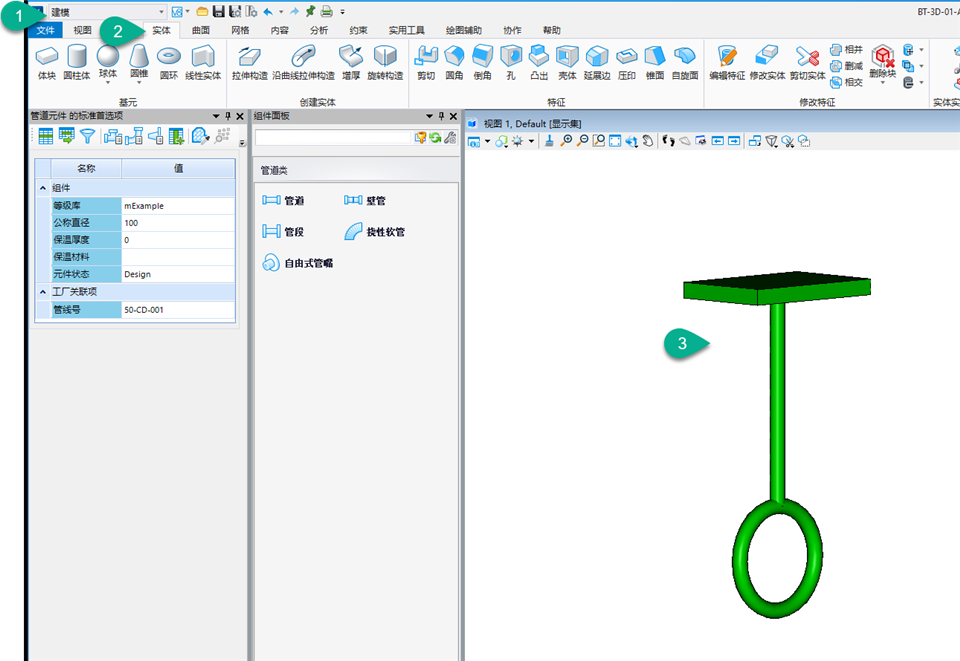Select the 剪切实体 cut solid tool
This screenshot has width=960, height=661.
click(x=807, y=61)
